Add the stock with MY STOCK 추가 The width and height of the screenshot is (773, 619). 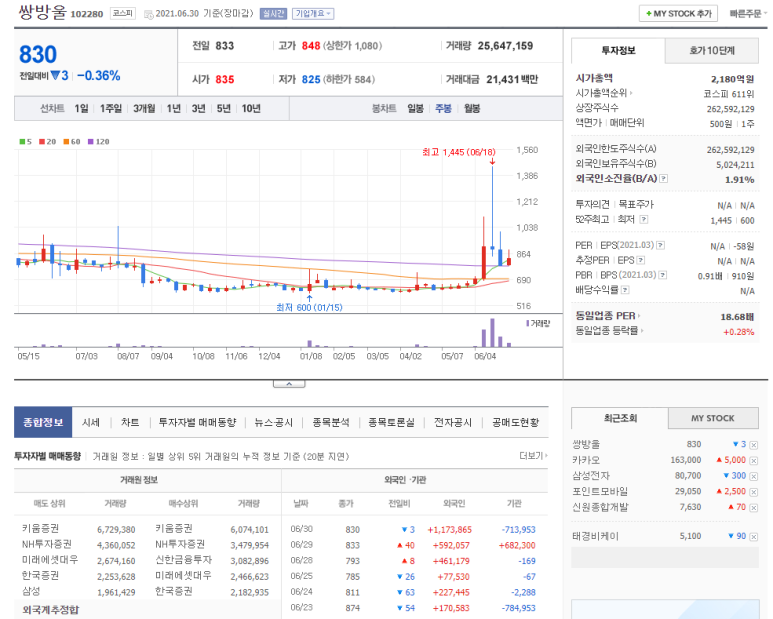[679, 14]
